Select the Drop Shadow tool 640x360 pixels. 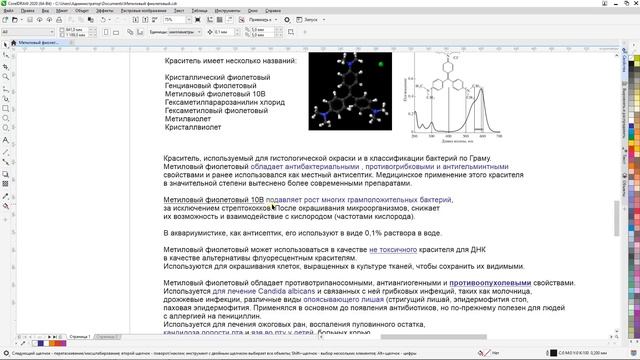5,174
